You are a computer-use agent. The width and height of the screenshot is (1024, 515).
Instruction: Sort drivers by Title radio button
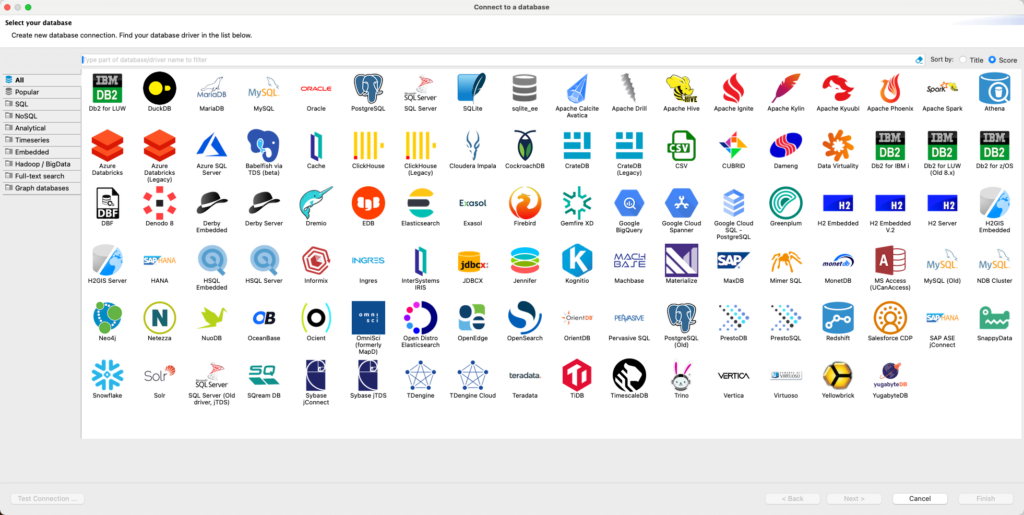point(963,60)
